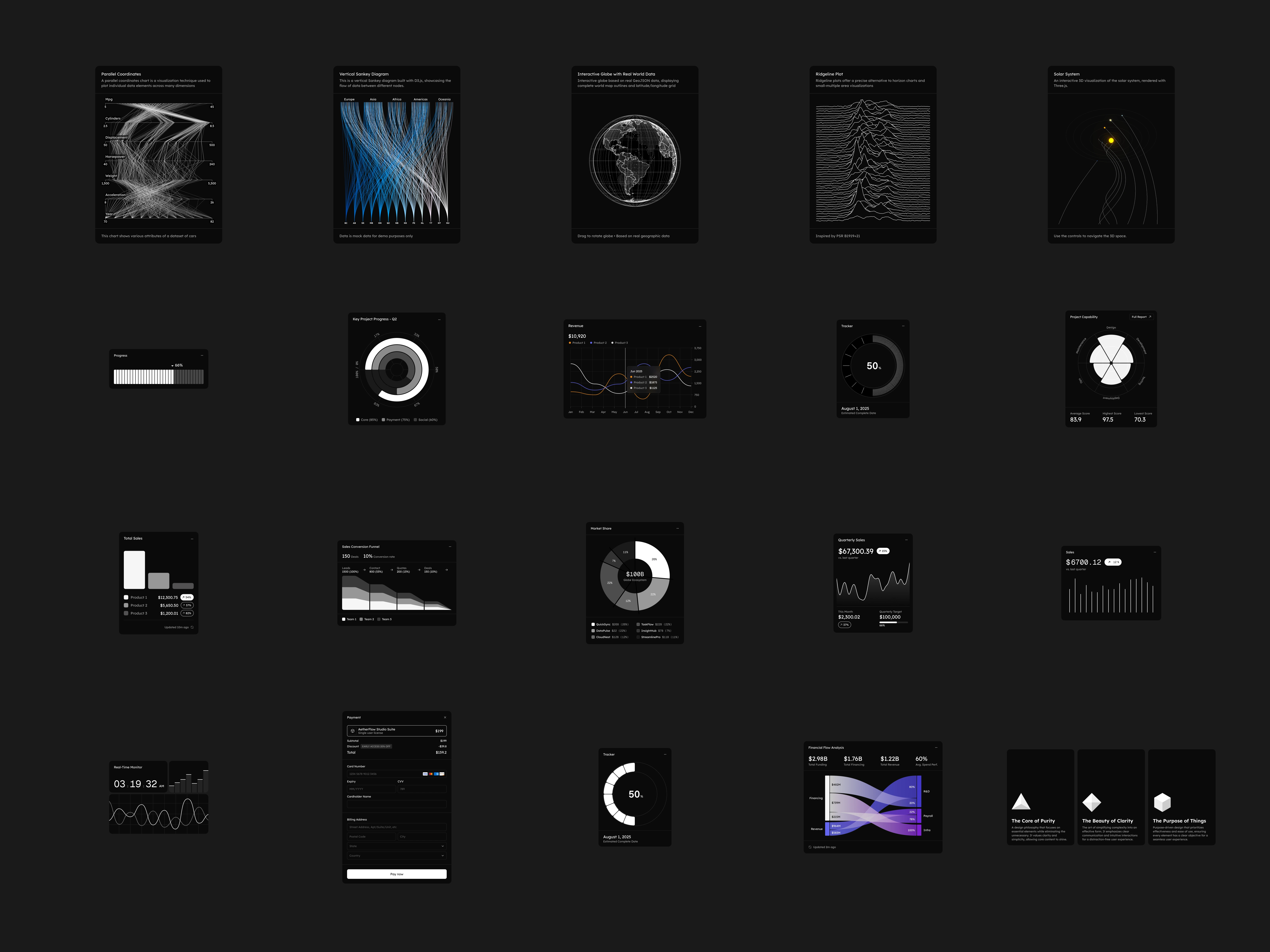Click the 37% badge beside Product 2
1270x952 pixels.
[187, 605]
